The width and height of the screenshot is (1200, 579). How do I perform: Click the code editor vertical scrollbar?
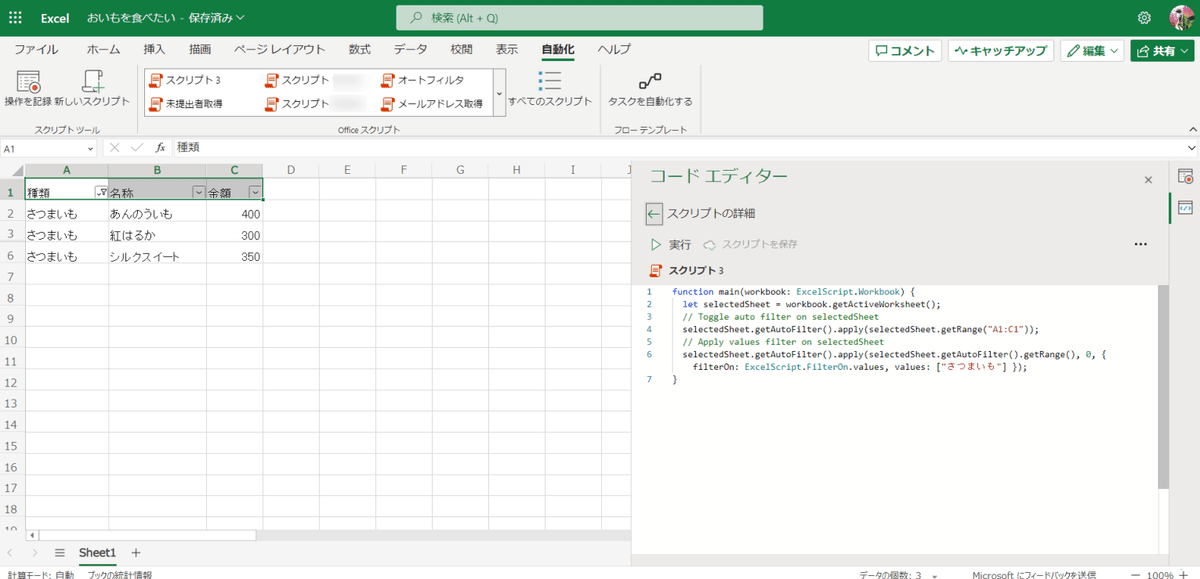pyautogui.click(x=1164, y=385)
